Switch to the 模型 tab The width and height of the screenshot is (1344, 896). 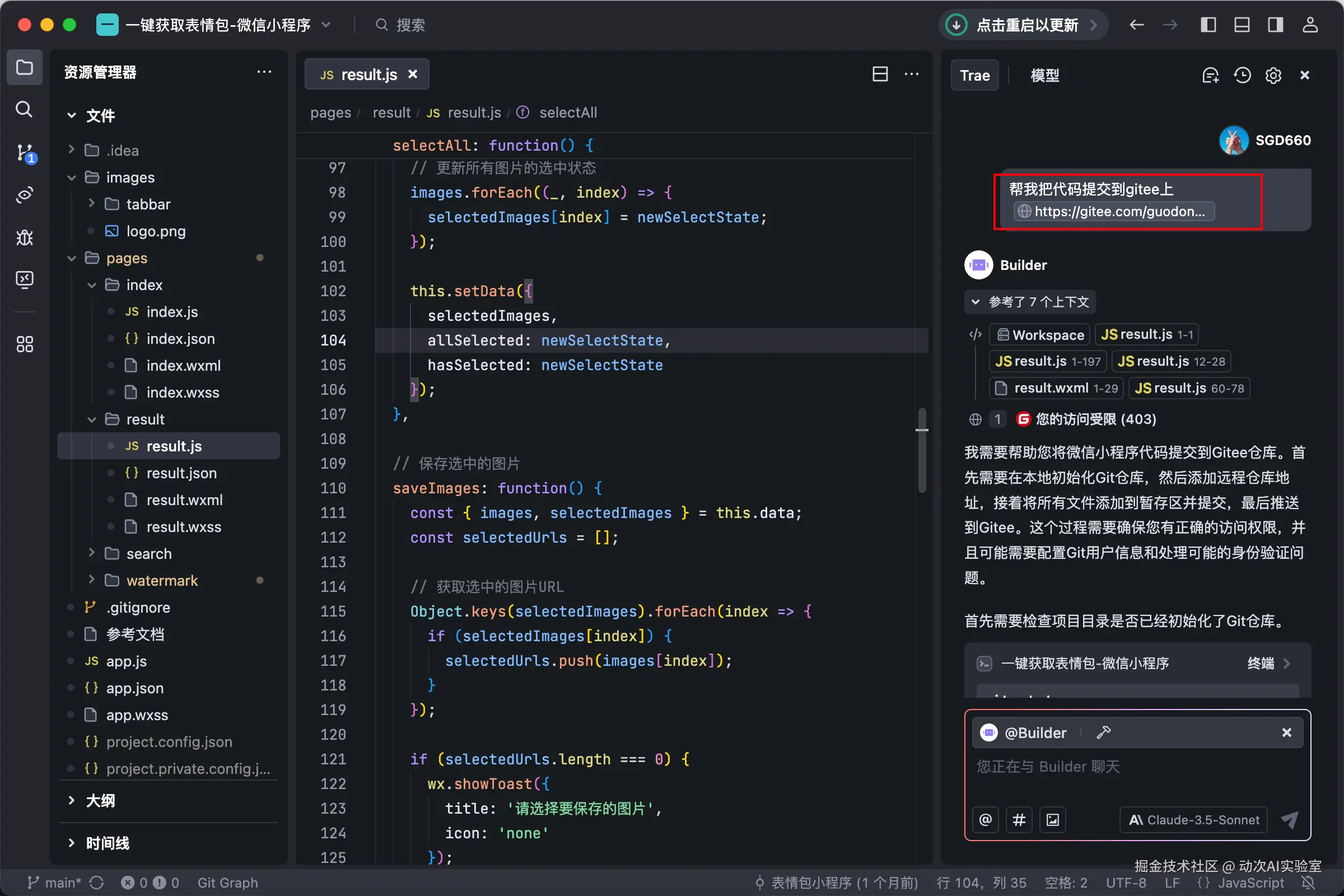click(x=1044, y=76)
